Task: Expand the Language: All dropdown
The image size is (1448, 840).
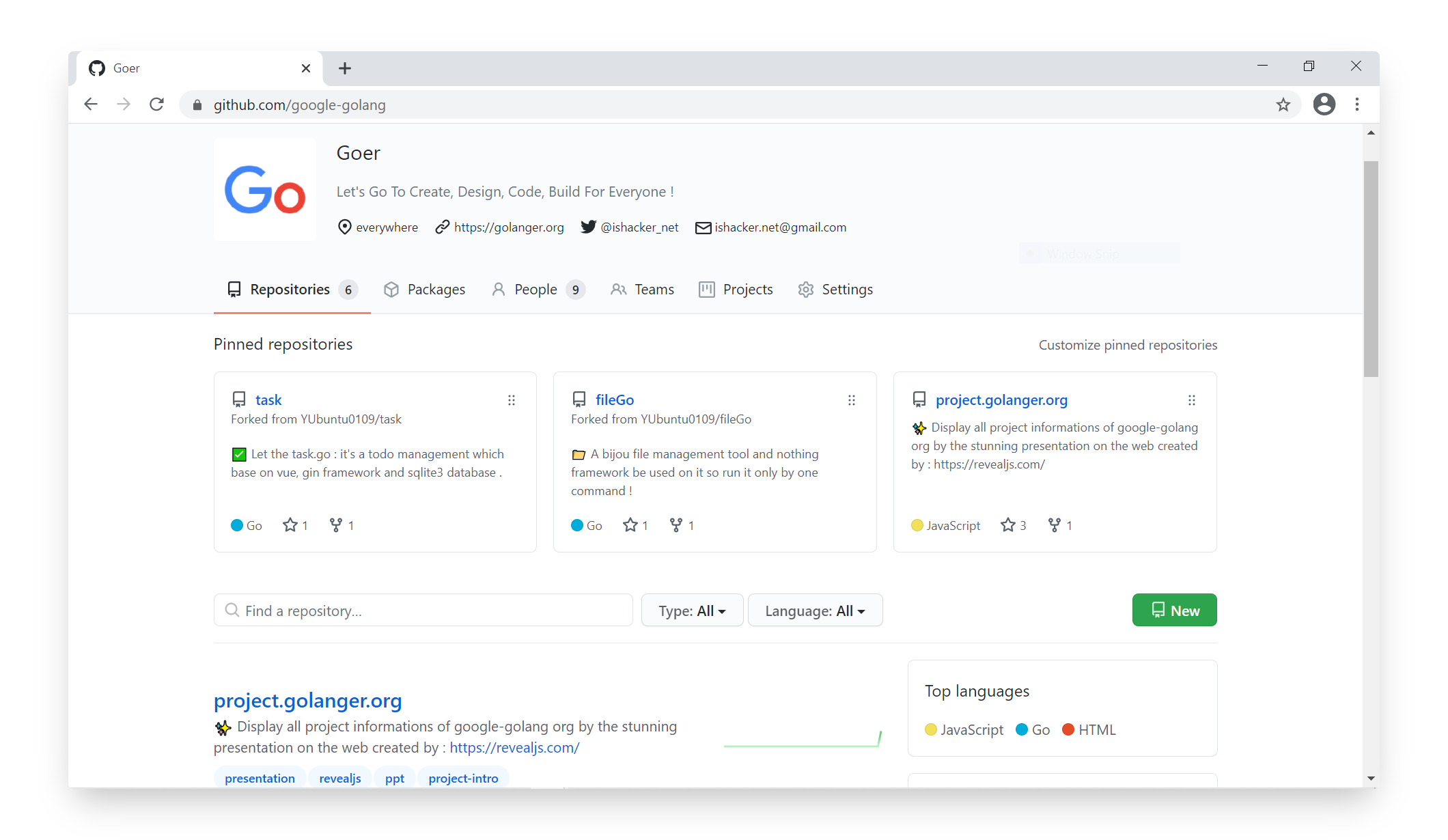Action: point(815,611)
